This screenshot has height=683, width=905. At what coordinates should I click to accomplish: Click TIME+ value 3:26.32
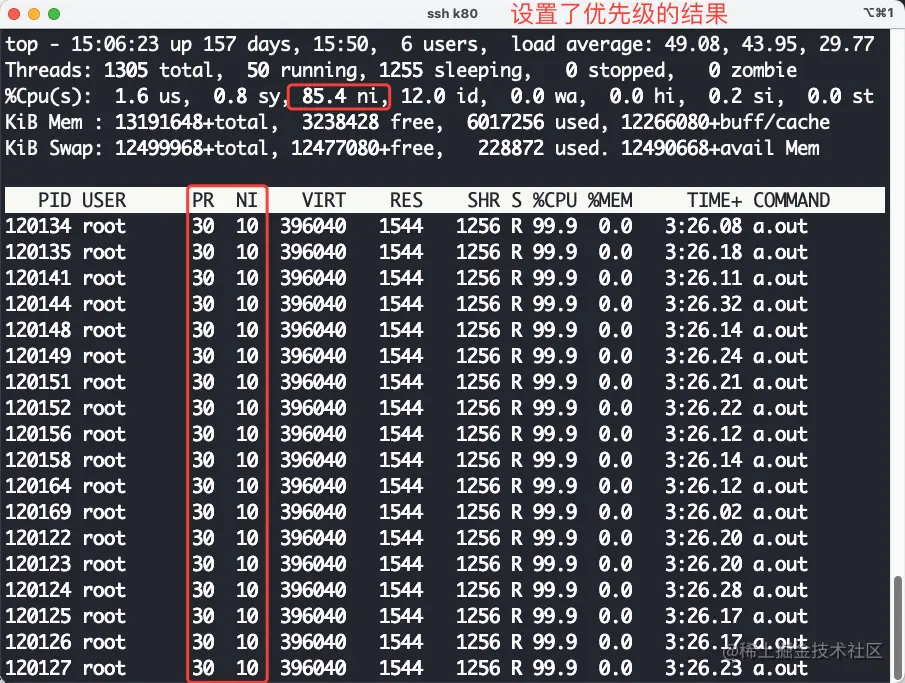704,304
